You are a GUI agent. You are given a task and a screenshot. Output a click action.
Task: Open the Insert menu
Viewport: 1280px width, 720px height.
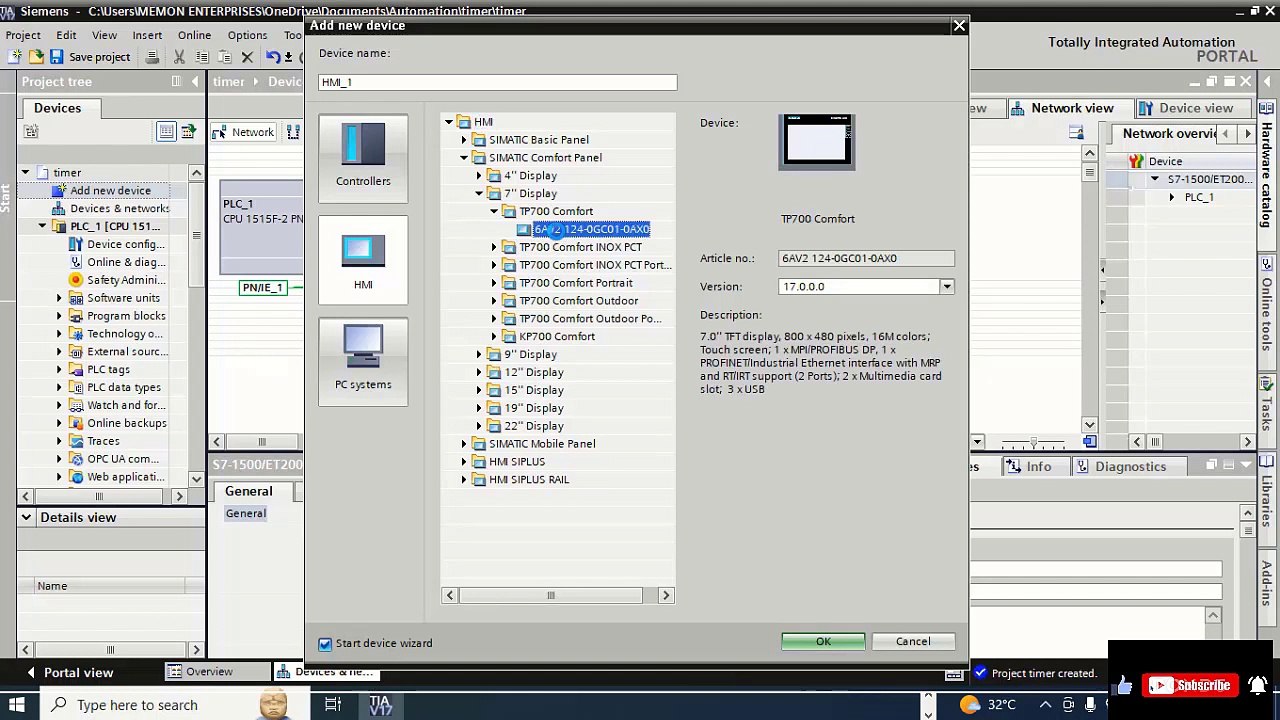click(147, 35)
